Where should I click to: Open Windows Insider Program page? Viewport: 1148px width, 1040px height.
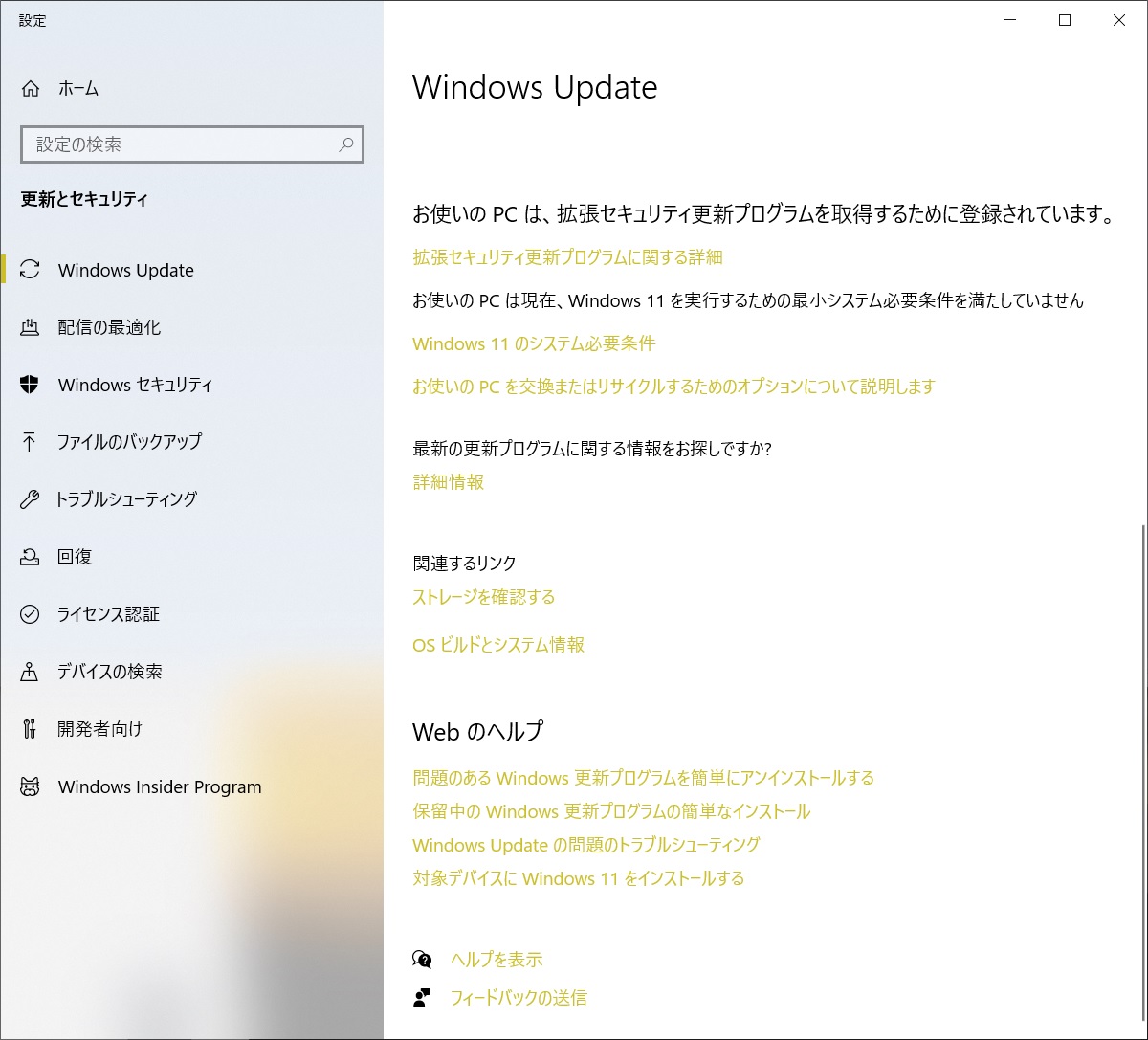click(191, 786)
